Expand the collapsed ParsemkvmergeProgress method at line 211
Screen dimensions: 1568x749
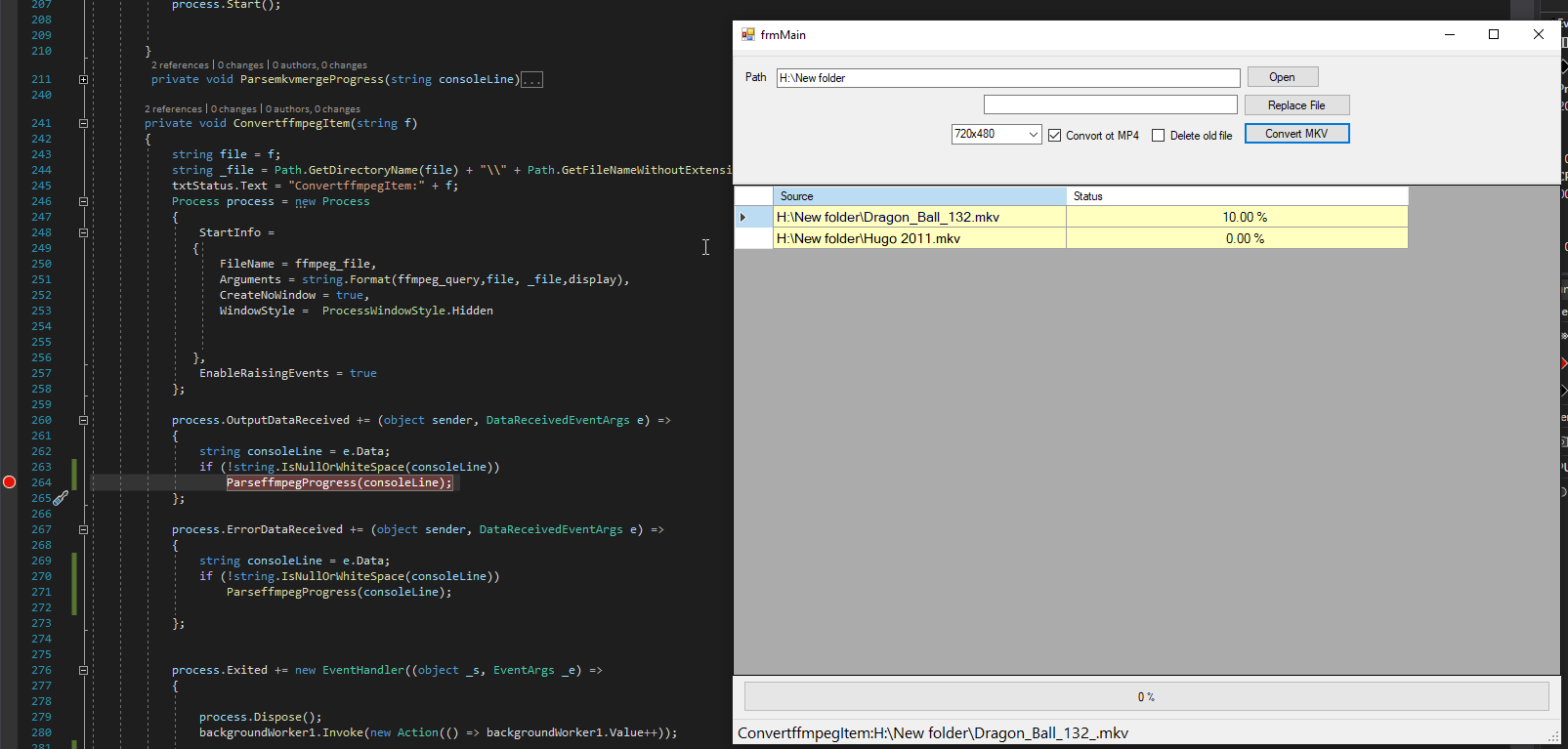click(x=83, y=80)
